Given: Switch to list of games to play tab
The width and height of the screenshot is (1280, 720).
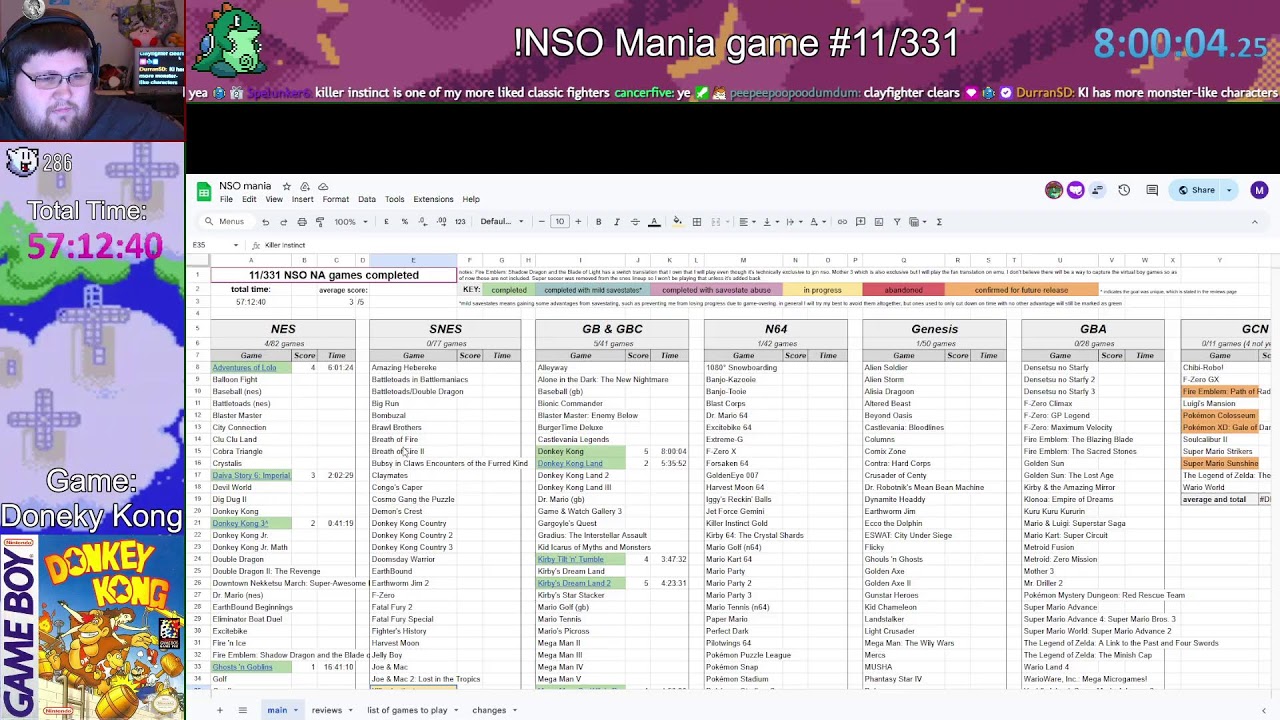Looking at the screenshot, I should coord(407,710).
